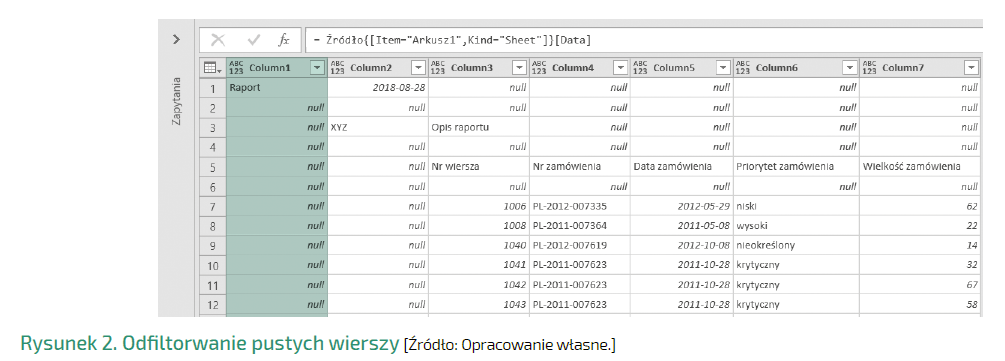
Task: Change Column7 data type icon
Action: coord(870,67)
